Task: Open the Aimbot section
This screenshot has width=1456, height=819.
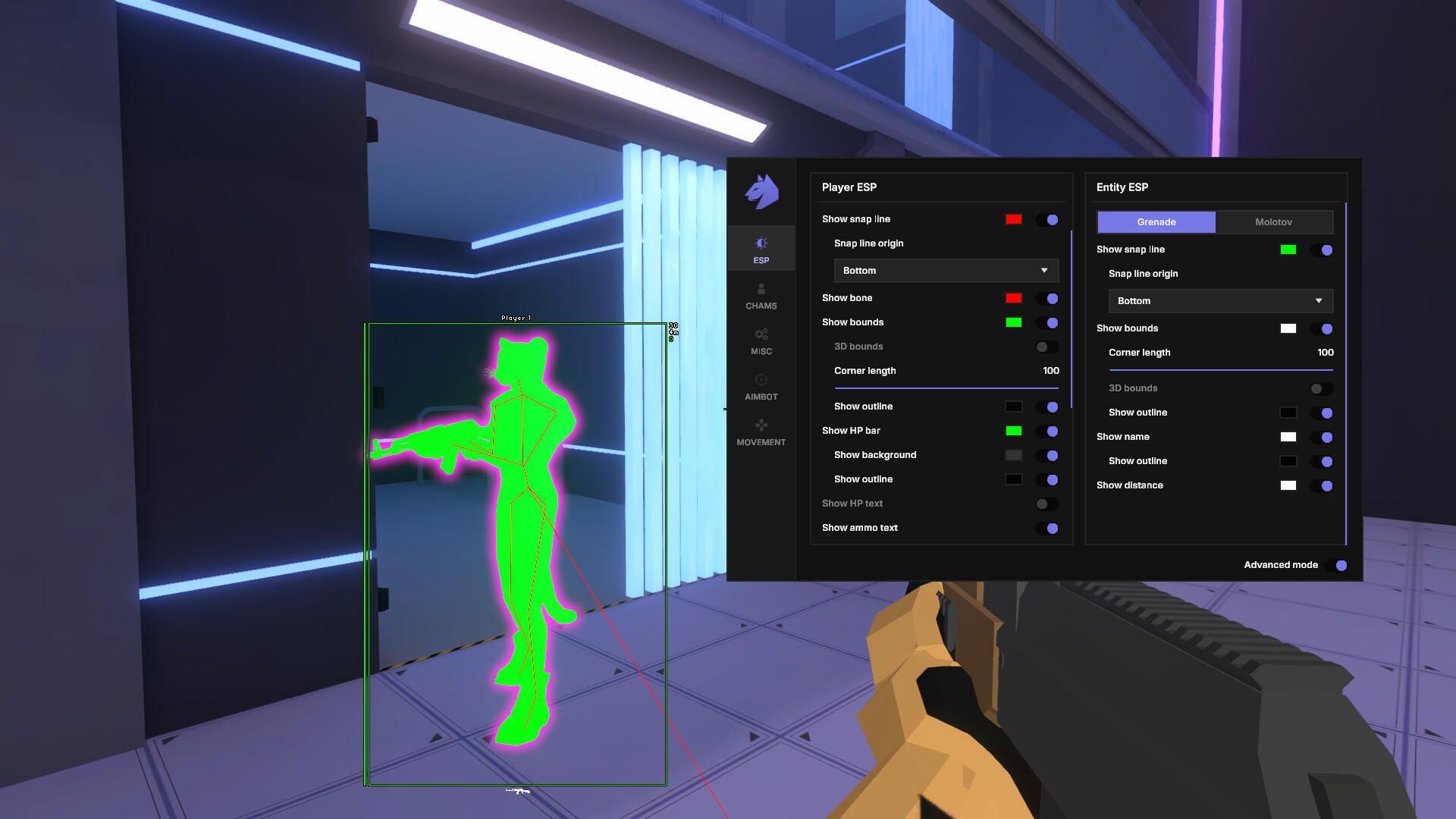Action: click(x=761, y=387)
